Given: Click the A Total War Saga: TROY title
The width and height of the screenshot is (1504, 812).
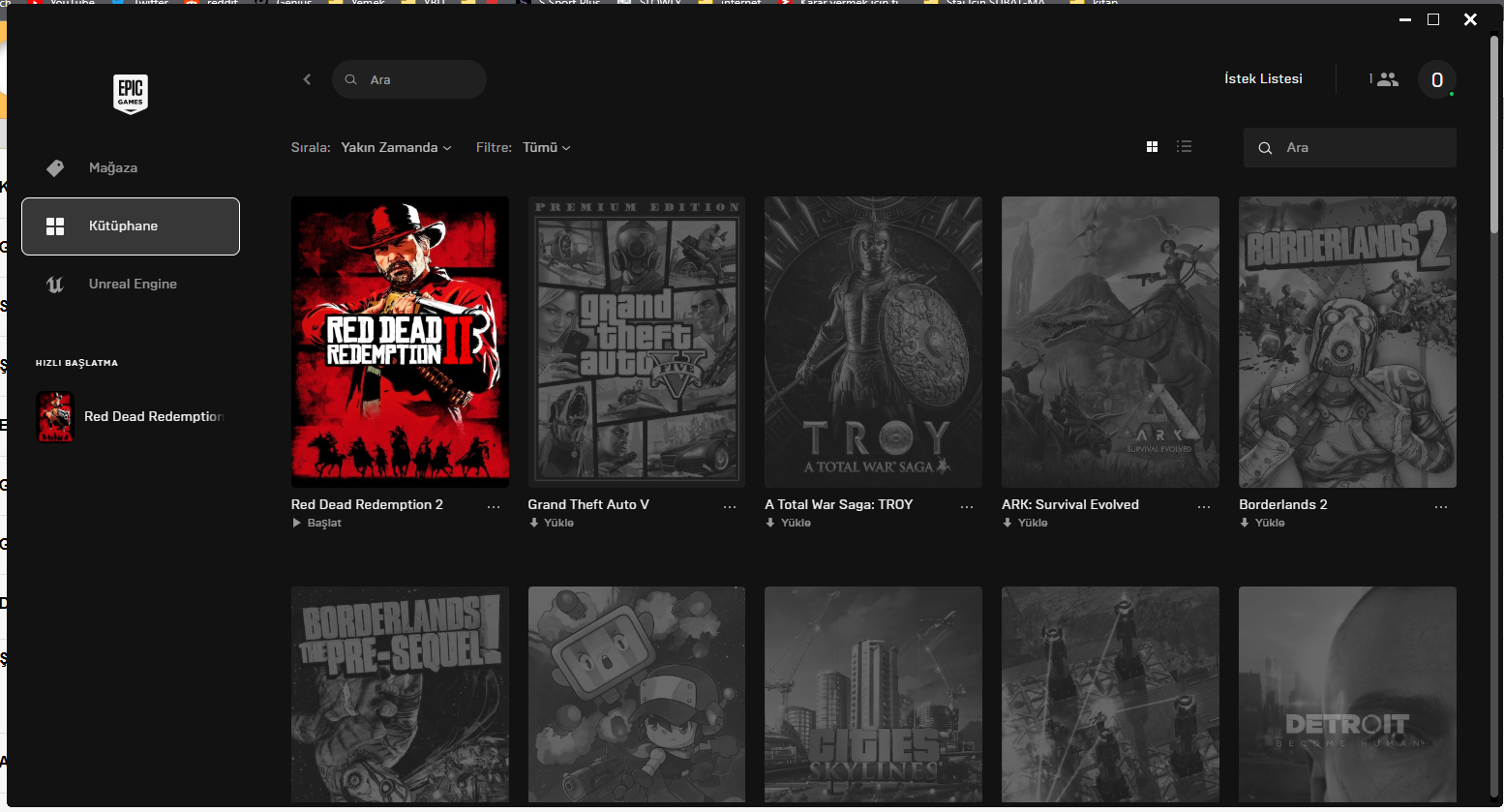Looking at the screenshot, I should click(838, 504).
